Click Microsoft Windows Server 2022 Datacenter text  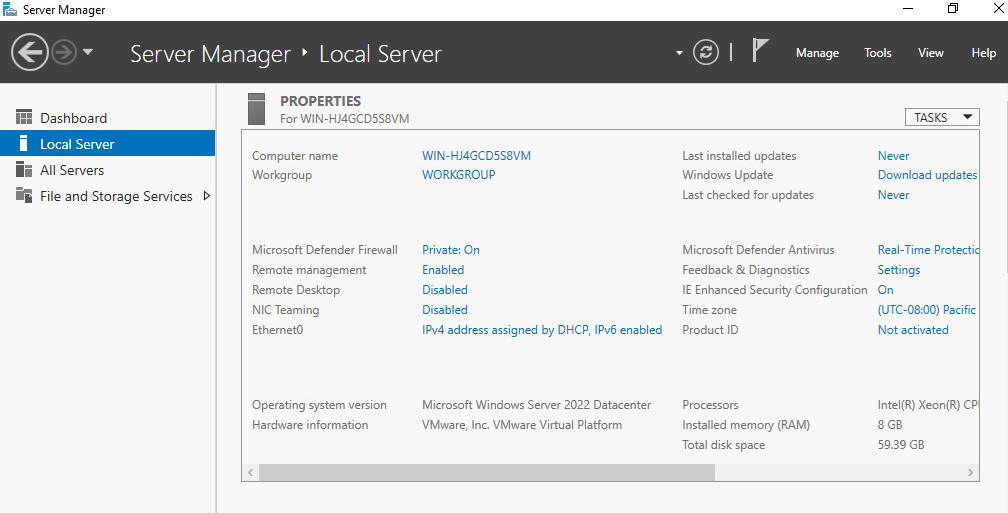click(536, 405)
